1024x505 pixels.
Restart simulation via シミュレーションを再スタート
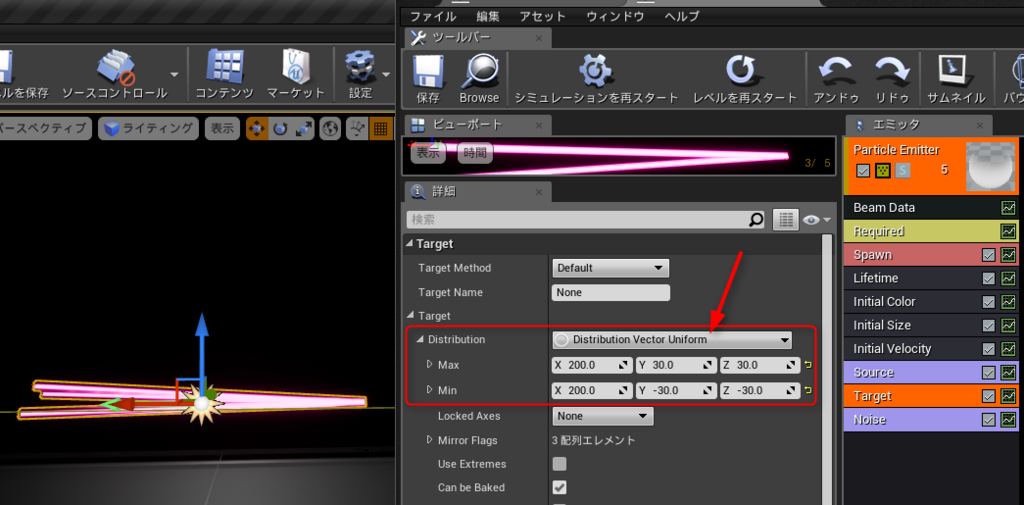pos(596,79)
